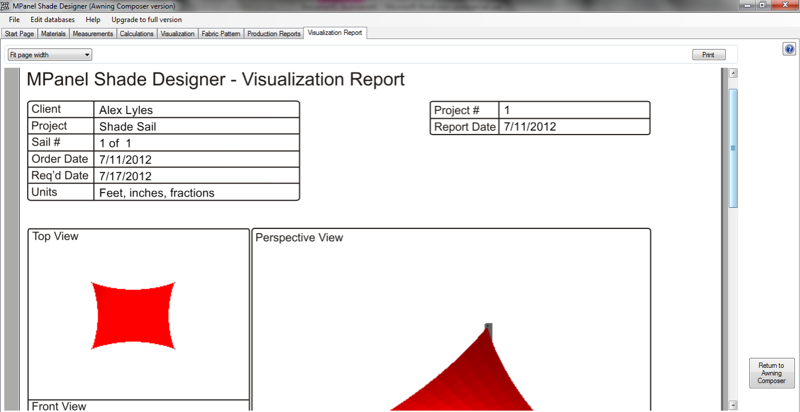This screenshot has height=412, width=800.
Task: Click the blue help question mark icon
Action: point(790,49)
